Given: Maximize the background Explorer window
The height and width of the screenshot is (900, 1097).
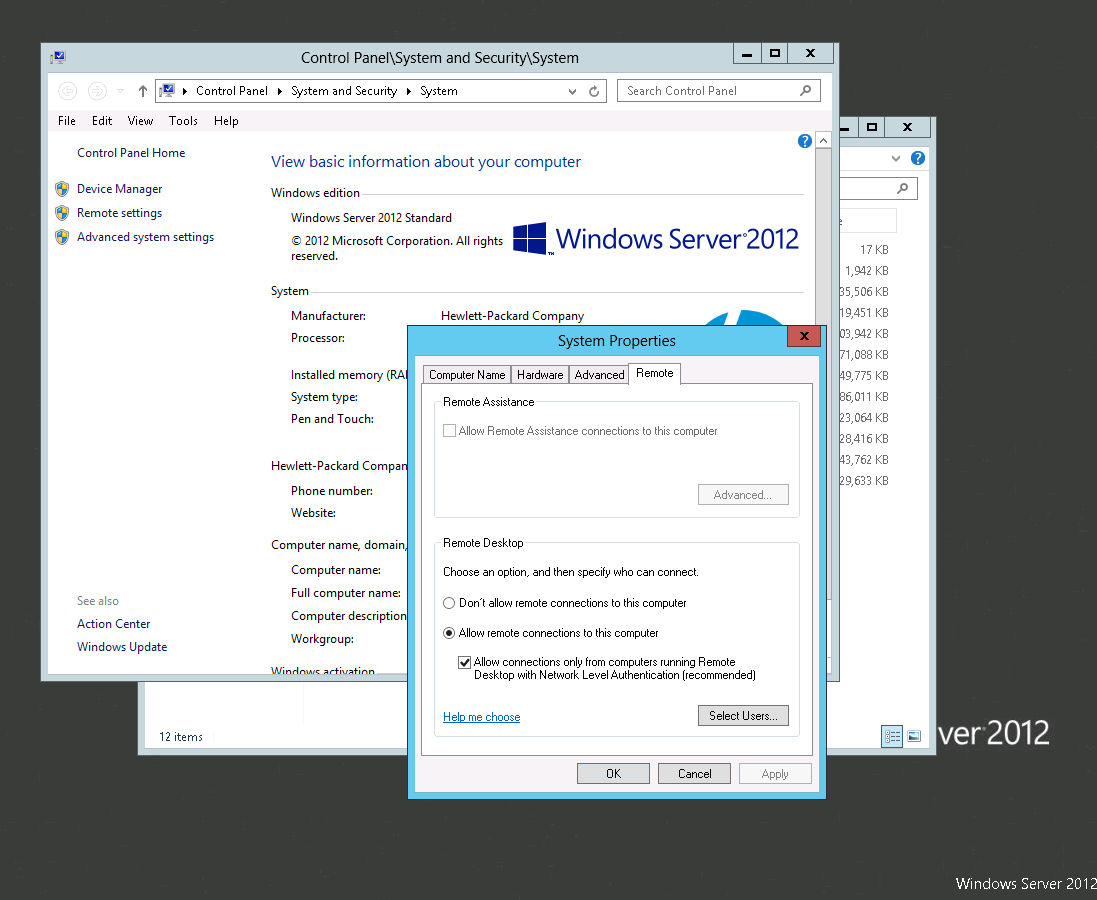Looking at the screenshot, I should [872, 127].
